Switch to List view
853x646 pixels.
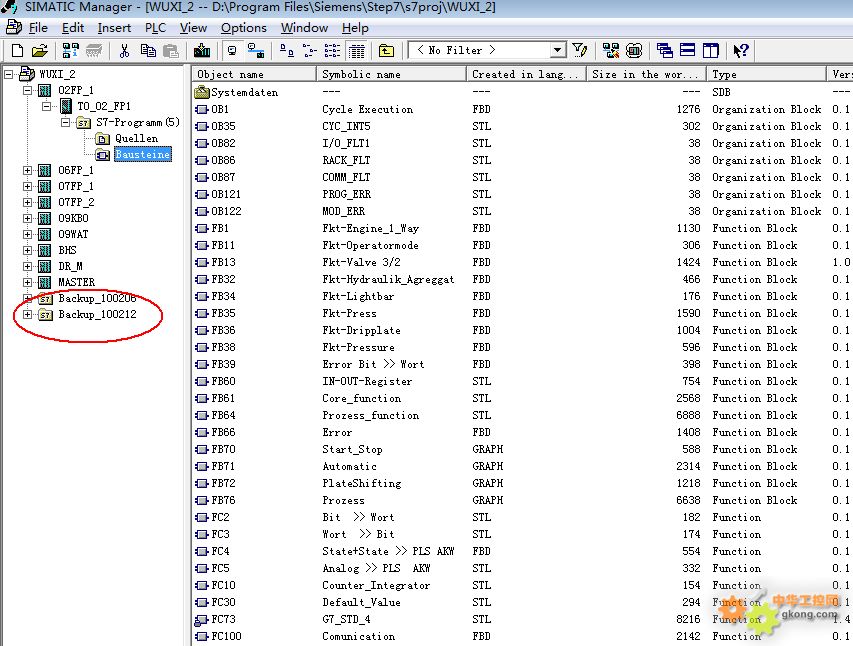(x=332, y=51)
